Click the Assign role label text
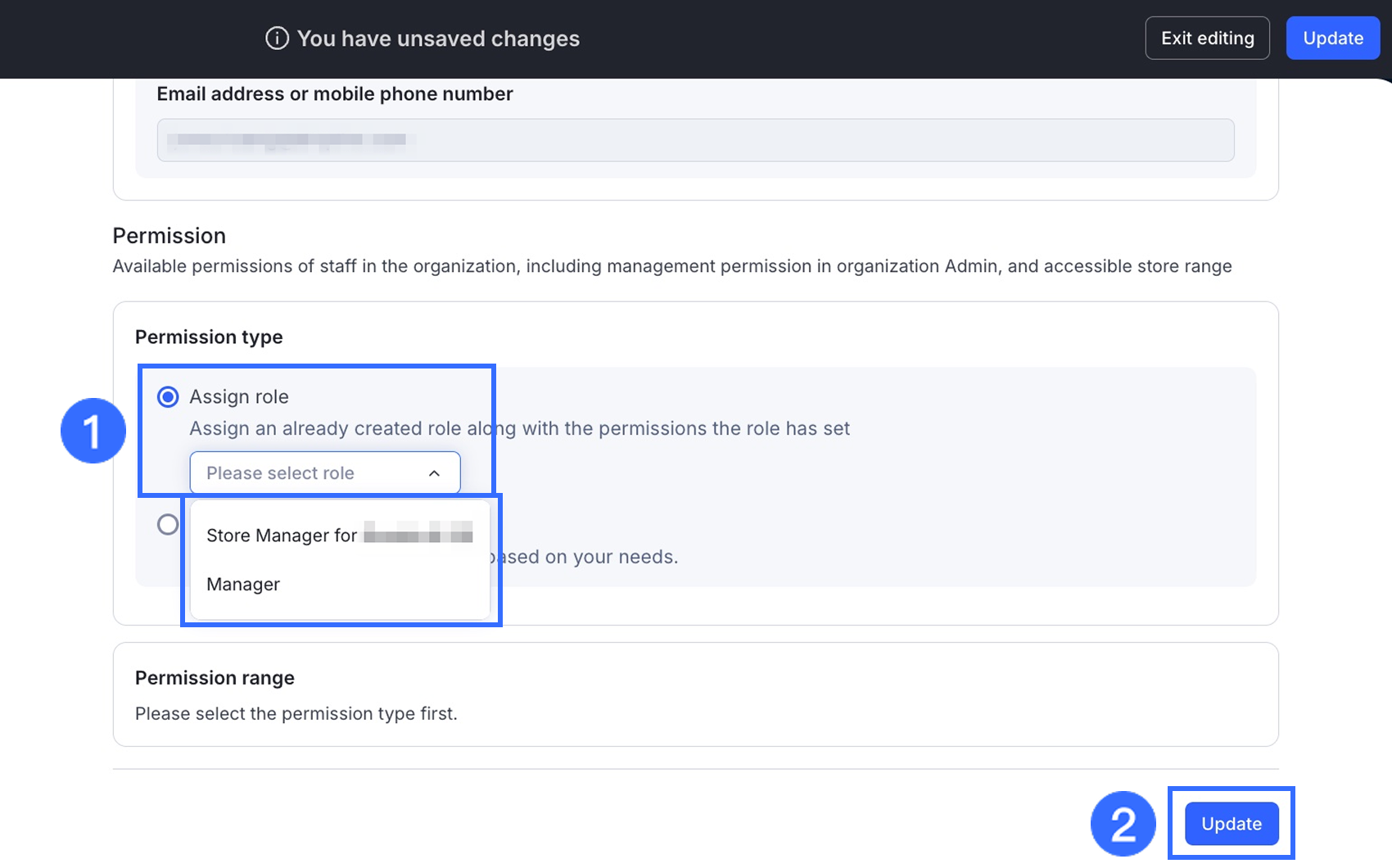 (239, 397)
